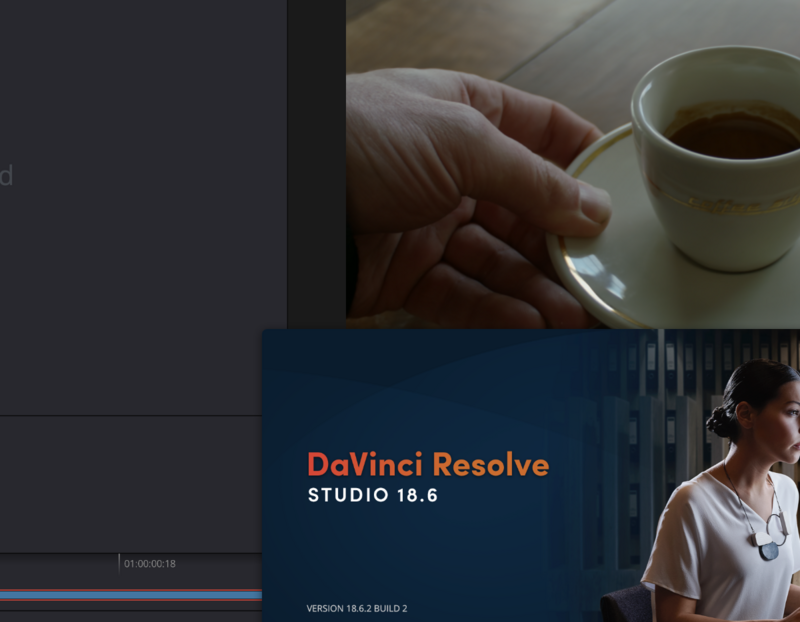Click the orange "DaVinci Resolve" splash title

tap(428, 464)
